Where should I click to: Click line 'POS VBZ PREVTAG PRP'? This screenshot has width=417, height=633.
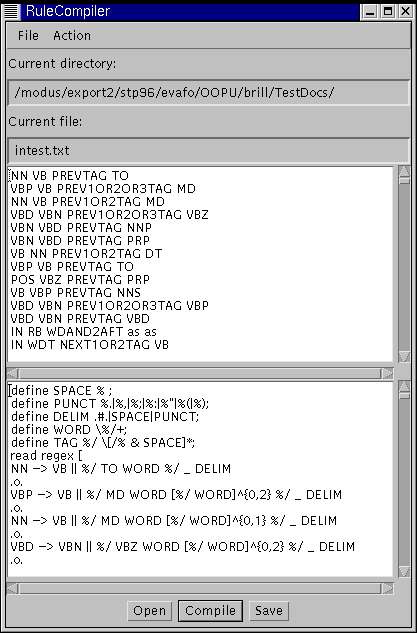[x=80, y=279]
